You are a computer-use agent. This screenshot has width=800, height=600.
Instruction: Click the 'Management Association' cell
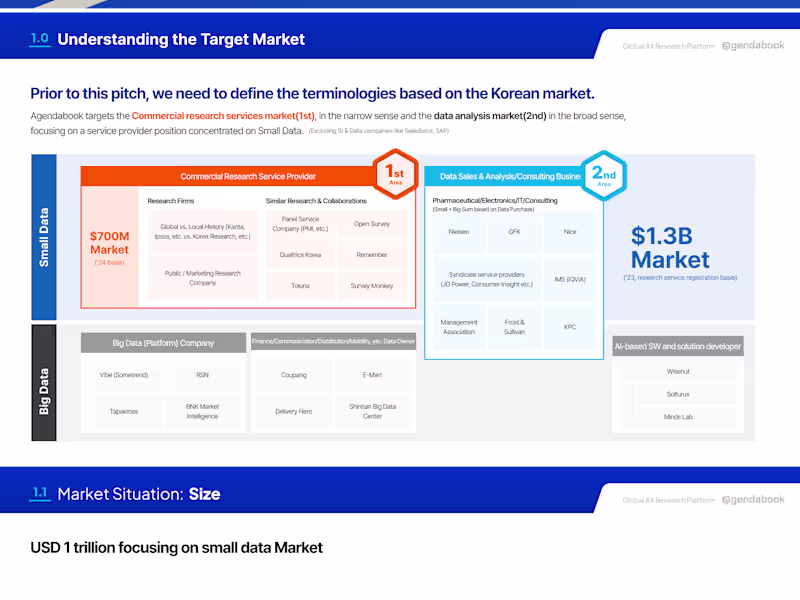click(459, 327)
